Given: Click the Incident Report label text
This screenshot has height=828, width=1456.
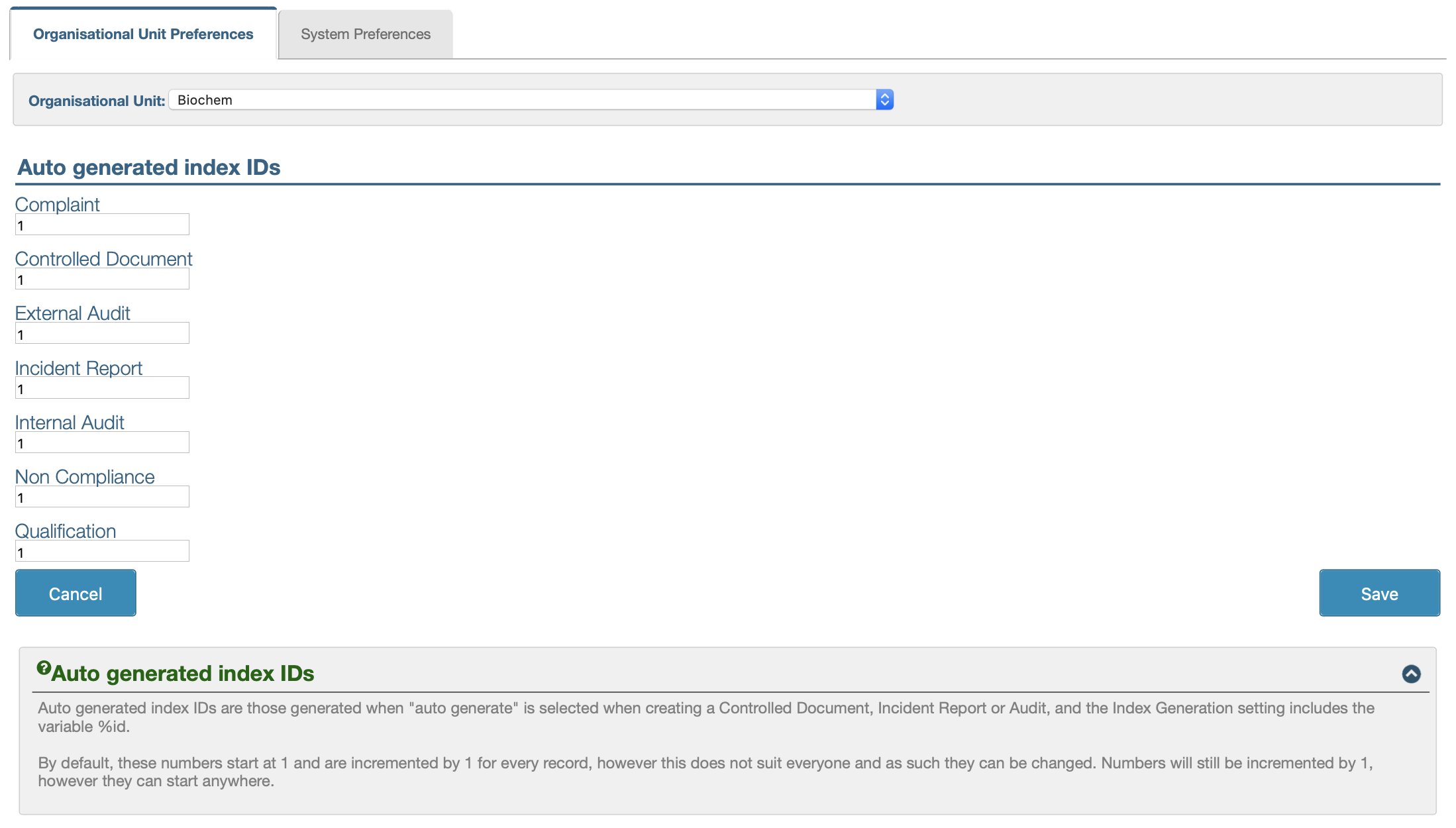Looking at the screenshot, I should pos(78,368).
